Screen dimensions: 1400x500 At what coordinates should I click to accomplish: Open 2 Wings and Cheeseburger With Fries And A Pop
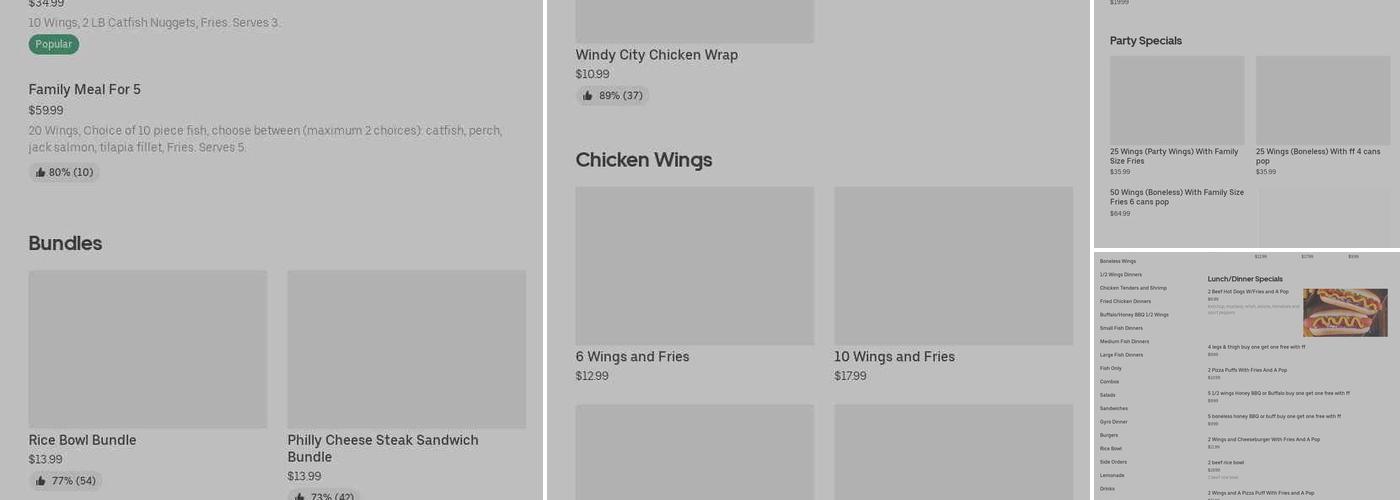click(x=1263, y=439)
